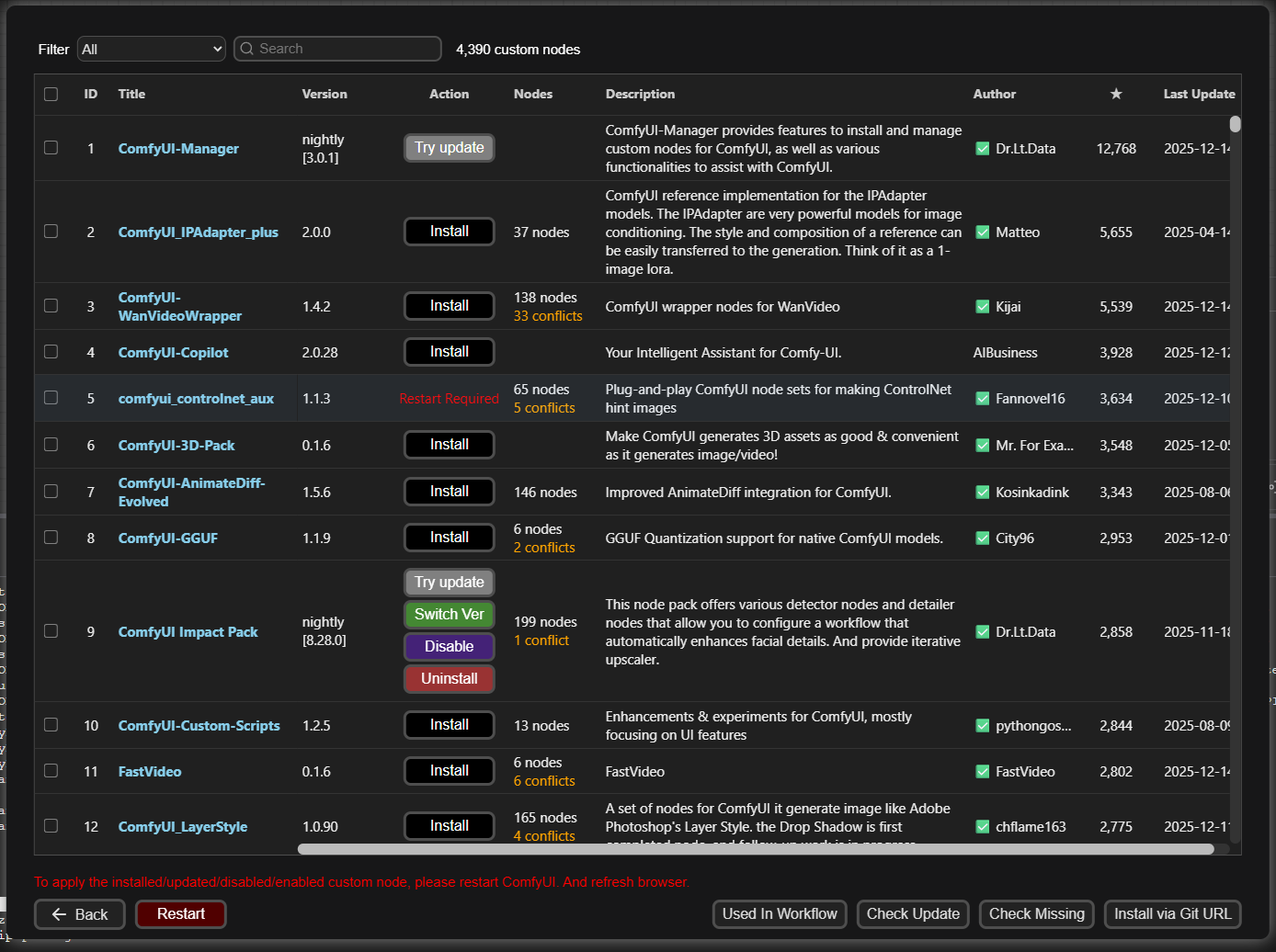Image resolution: width=1276 pixels, height=952 pixels.
Task: Uninstall the ComfyUI Impact Pack
Action: tap(449, 679)
